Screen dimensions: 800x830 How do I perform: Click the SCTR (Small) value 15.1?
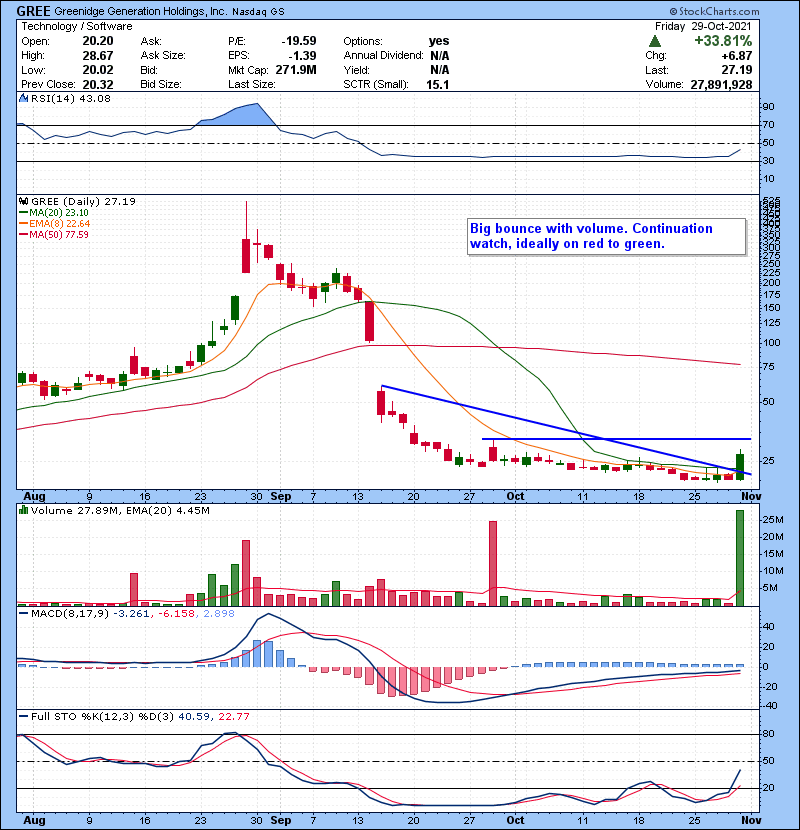[x=438, y=84]
